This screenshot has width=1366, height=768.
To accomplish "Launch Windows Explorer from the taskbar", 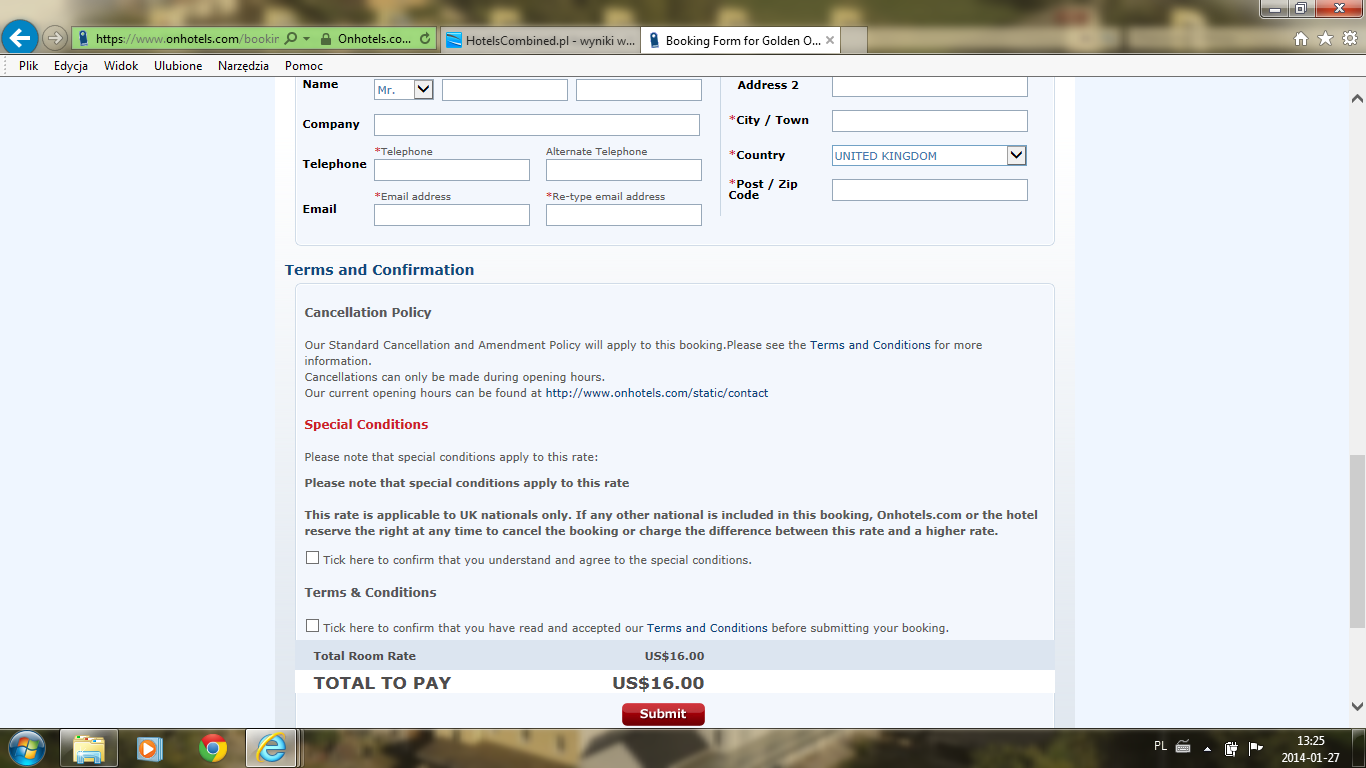I will (89, 748).
